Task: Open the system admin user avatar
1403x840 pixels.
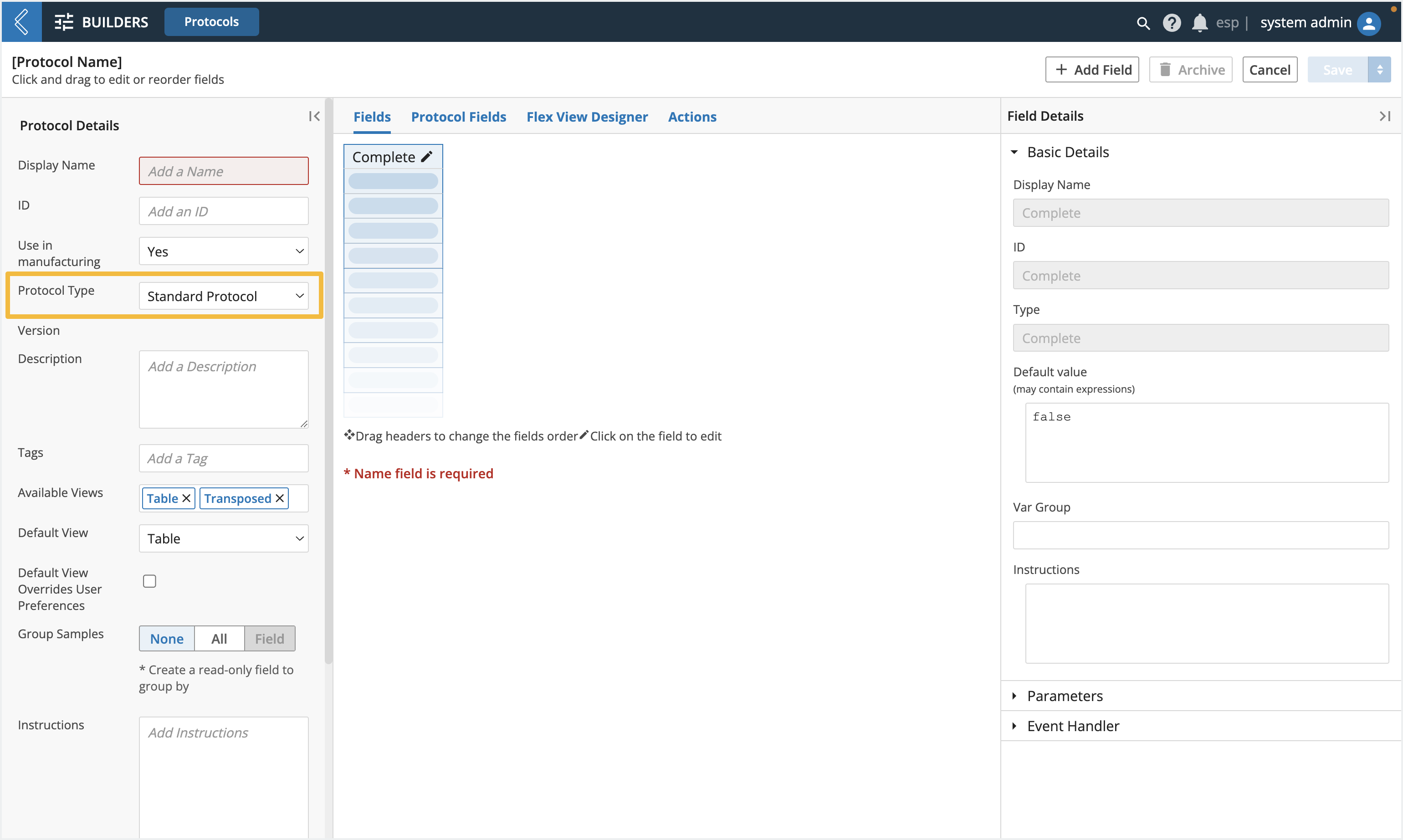Action: click(x=1368, y=23)
